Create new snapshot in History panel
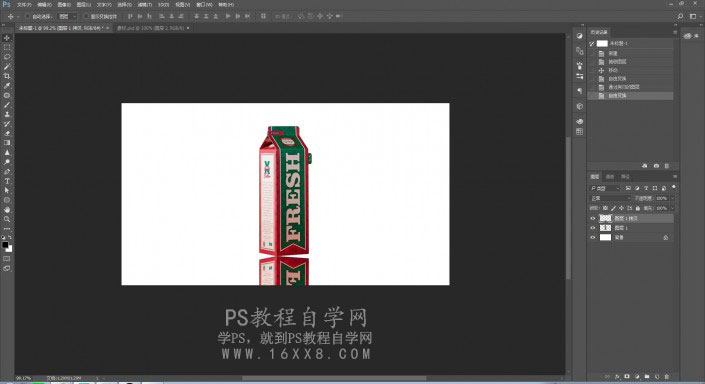The image size is (705, 384). pos(656,166)
